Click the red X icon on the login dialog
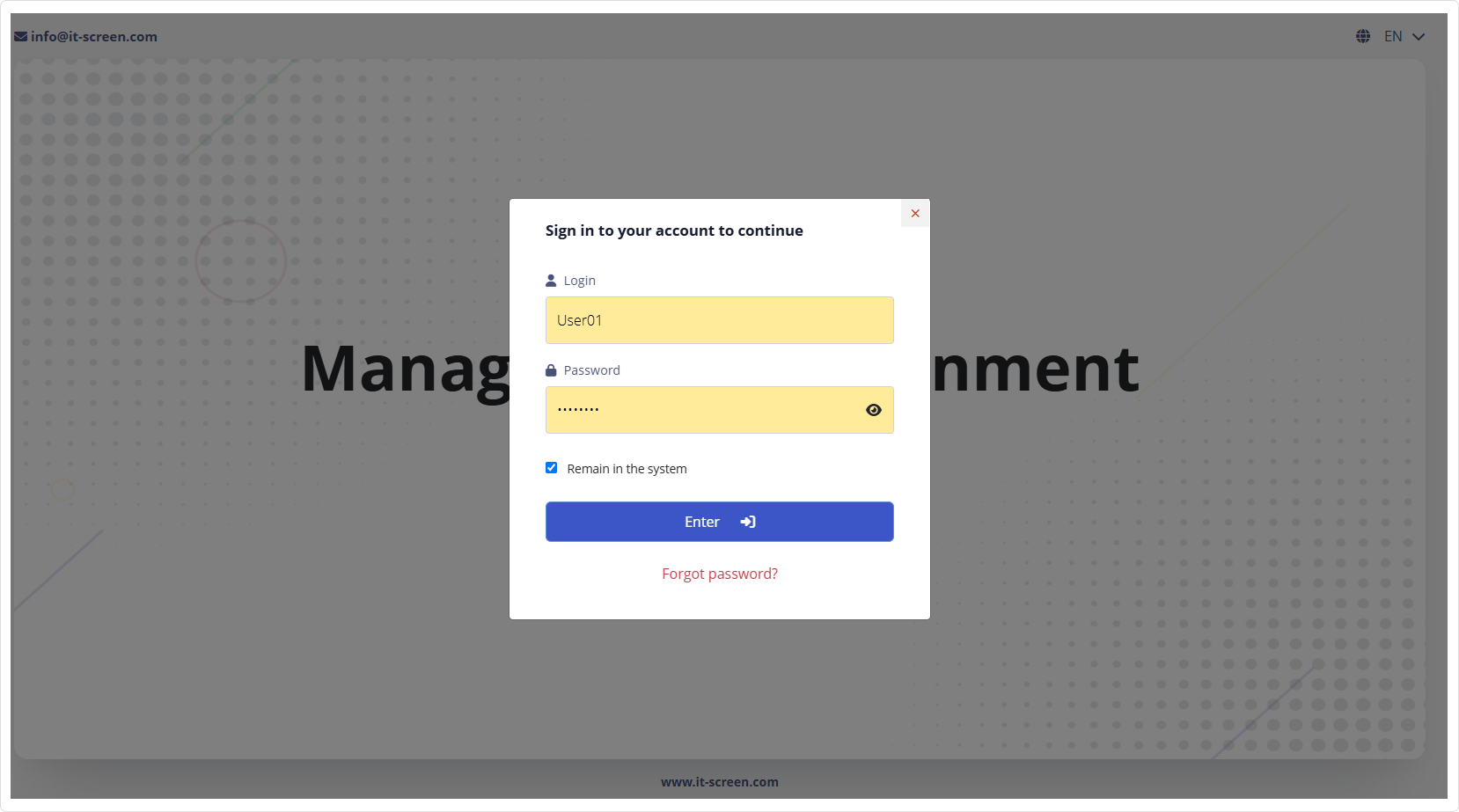 click(914, 213)
